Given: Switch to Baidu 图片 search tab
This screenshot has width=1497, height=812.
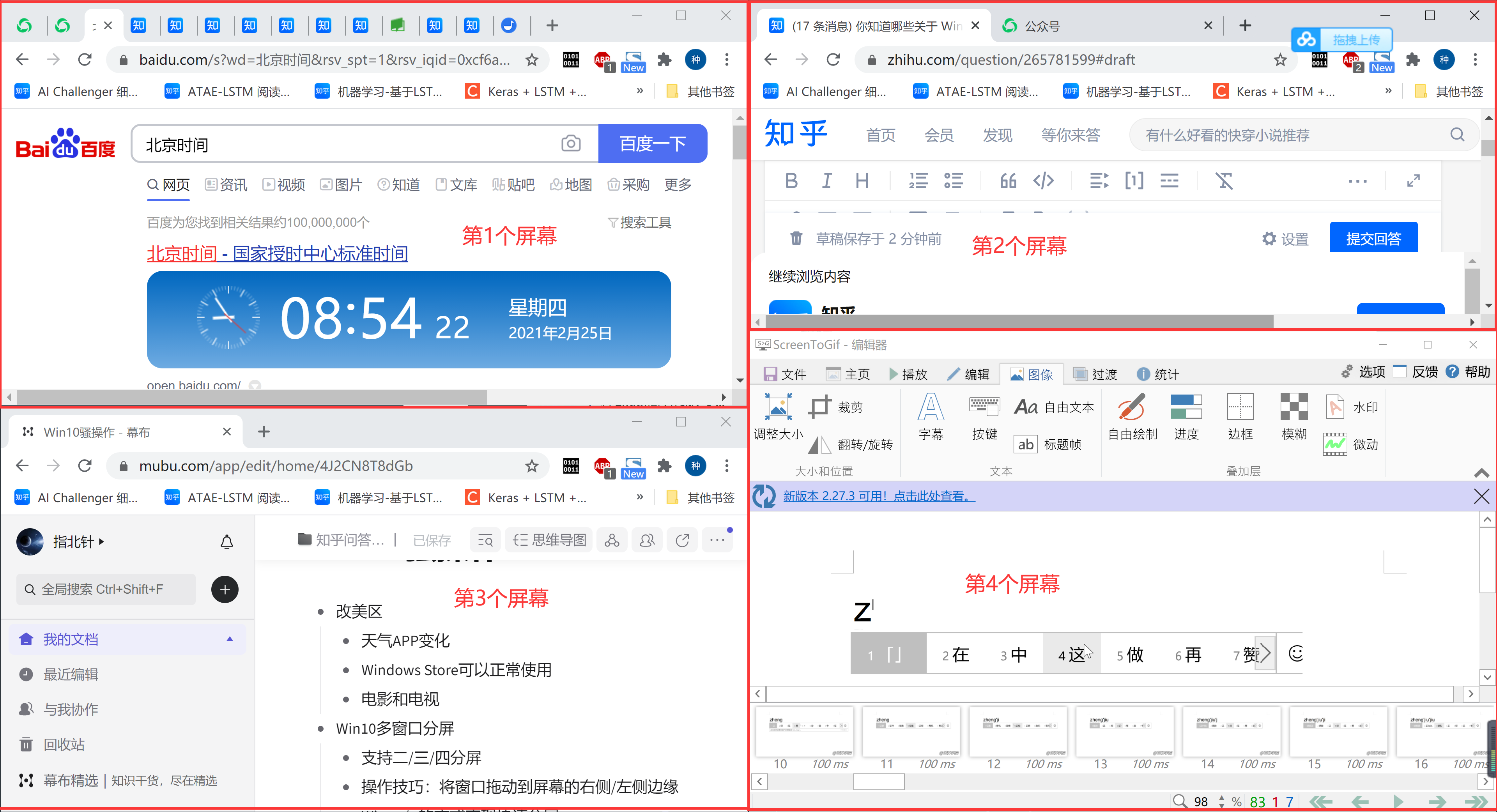Looking at the screenshot, I should [342, 185].
